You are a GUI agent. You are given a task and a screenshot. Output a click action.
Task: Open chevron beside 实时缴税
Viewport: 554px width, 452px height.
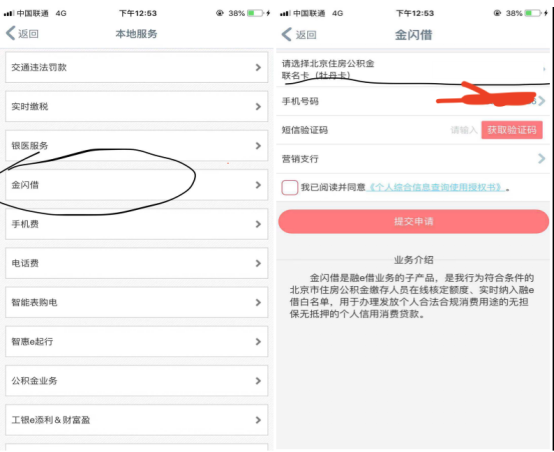pyautogui.click(x=258, y=106)
